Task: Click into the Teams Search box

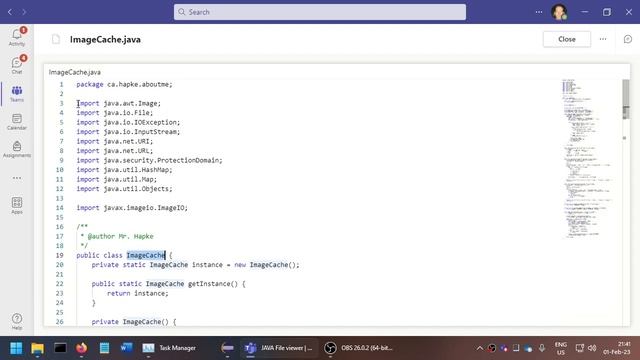Action: pyautogui.click(x=320, y=12)
